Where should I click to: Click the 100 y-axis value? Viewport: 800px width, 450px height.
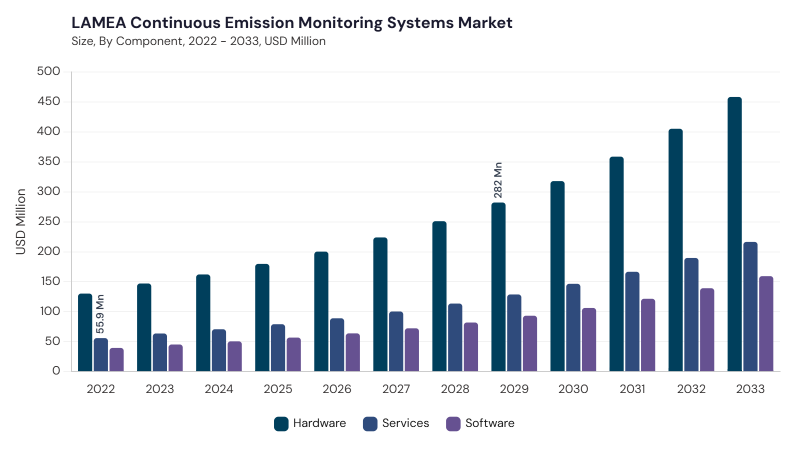pyautogui.click(x=49, y=311)
